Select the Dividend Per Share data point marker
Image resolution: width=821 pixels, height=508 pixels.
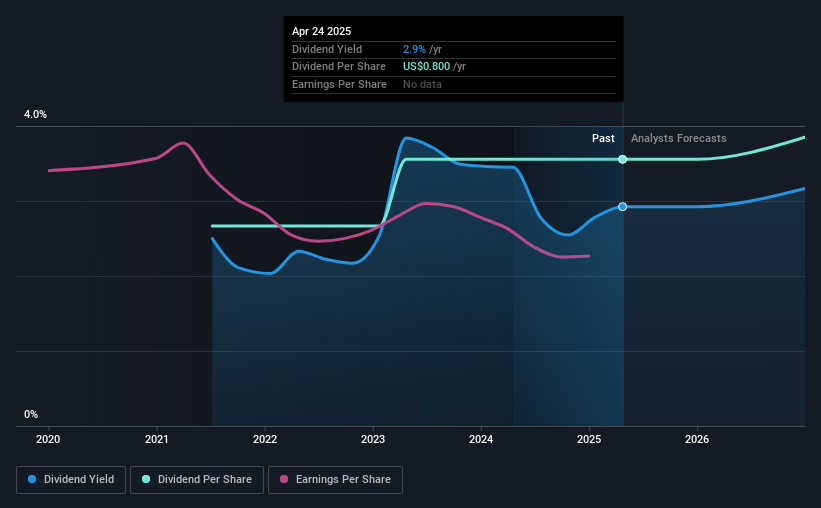point(623,159)
